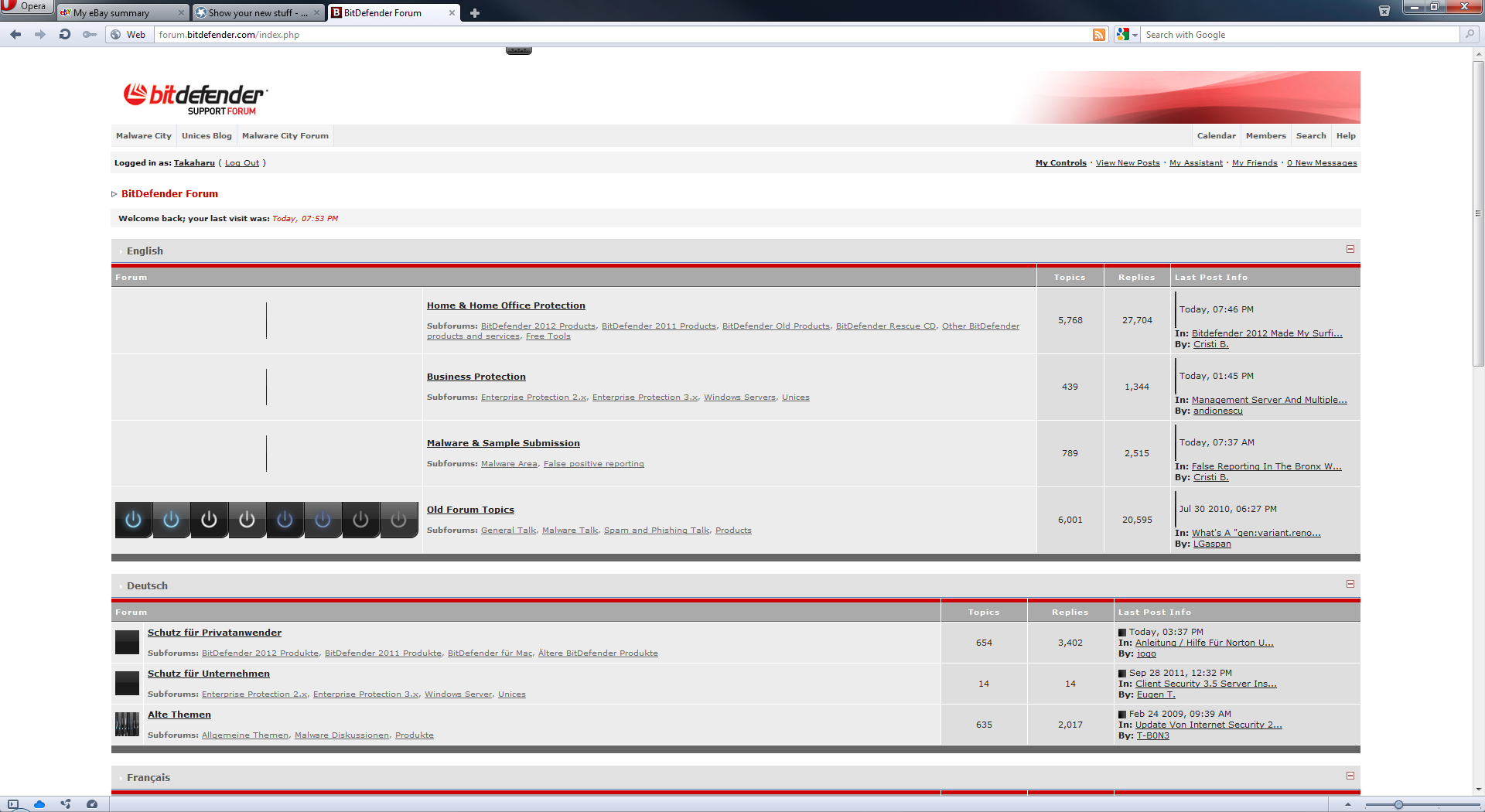Screen dimensions: 1485x812
Task: Close the Show your new stuff tab
Action: pos(316,12)
